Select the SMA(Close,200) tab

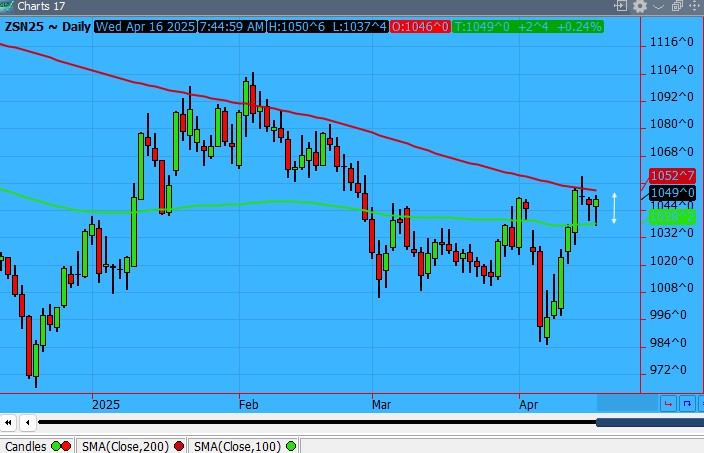point(132,446)
